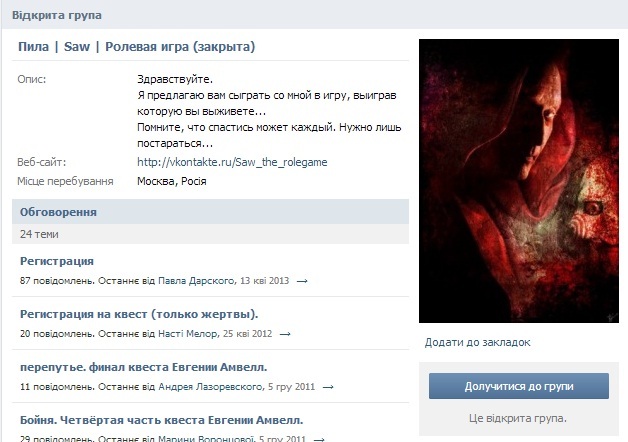Join group with Долучитися до групи button

point(519,386)
